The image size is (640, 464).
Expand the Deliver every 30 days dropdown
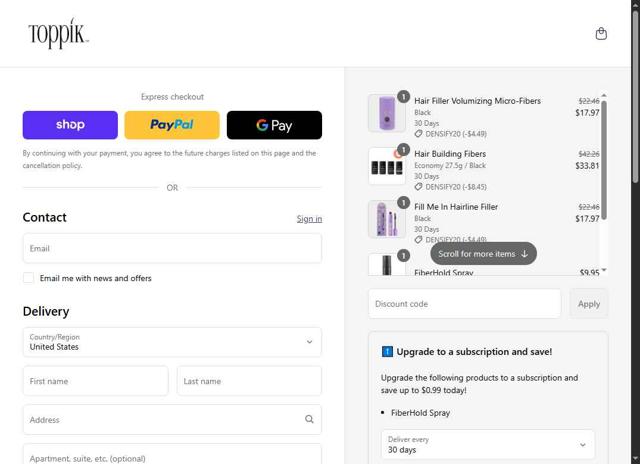[488, 444]
